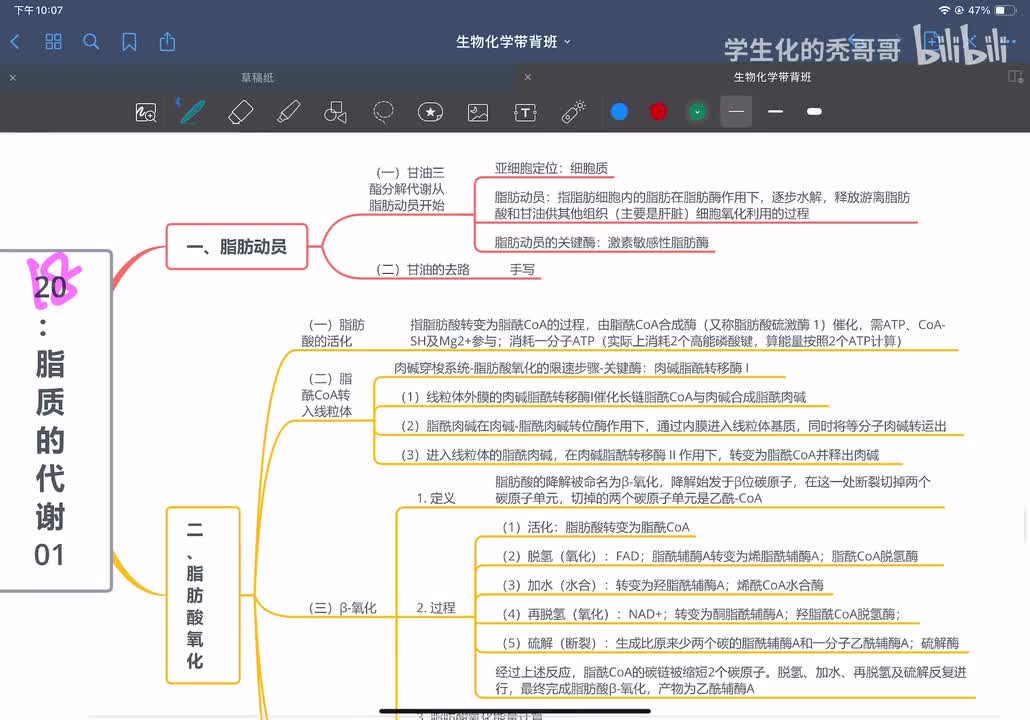The image size is (1030, 720).
Task: Select the lasso tool
Action: (383, 112)
